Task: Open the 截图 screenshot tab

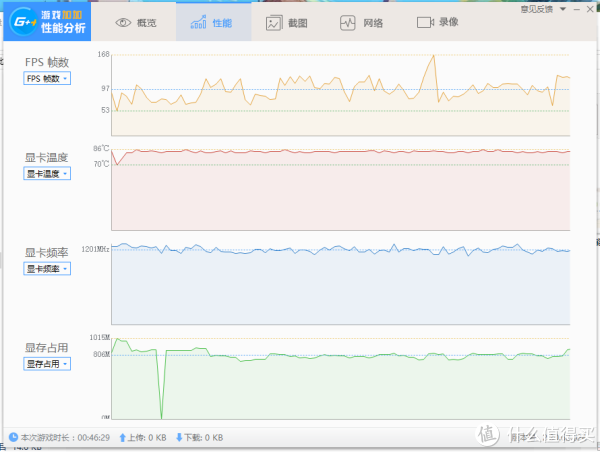Action: (287, 23)
